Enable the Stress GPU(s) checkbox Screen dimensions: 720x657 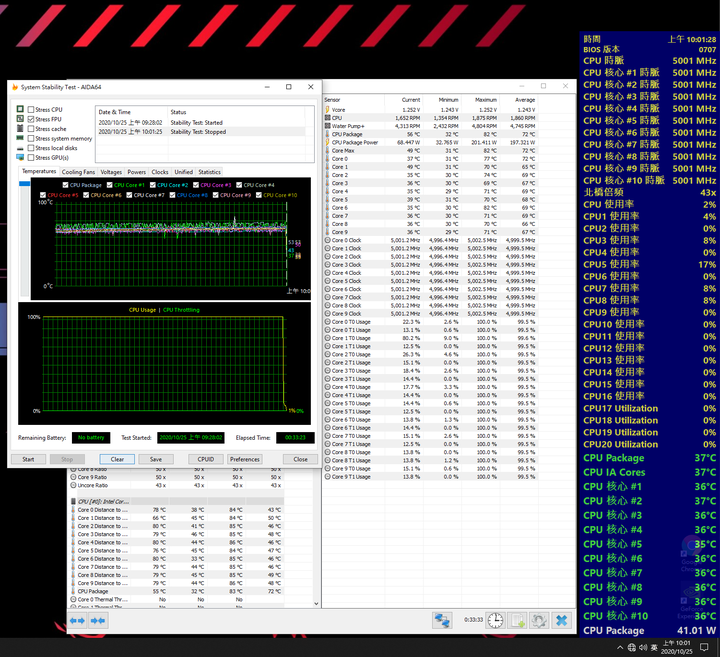click(31, 157)
